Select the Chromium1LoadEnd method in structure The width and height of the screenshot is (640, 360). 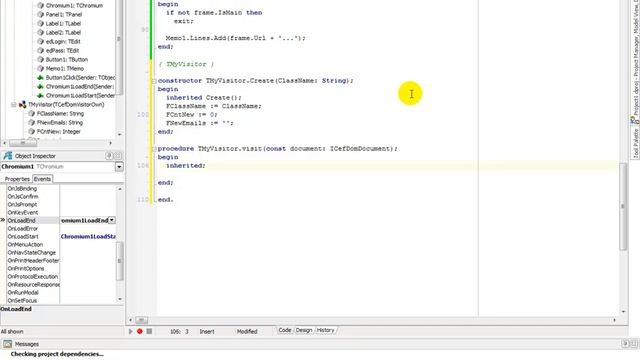(x=80, y=87)
